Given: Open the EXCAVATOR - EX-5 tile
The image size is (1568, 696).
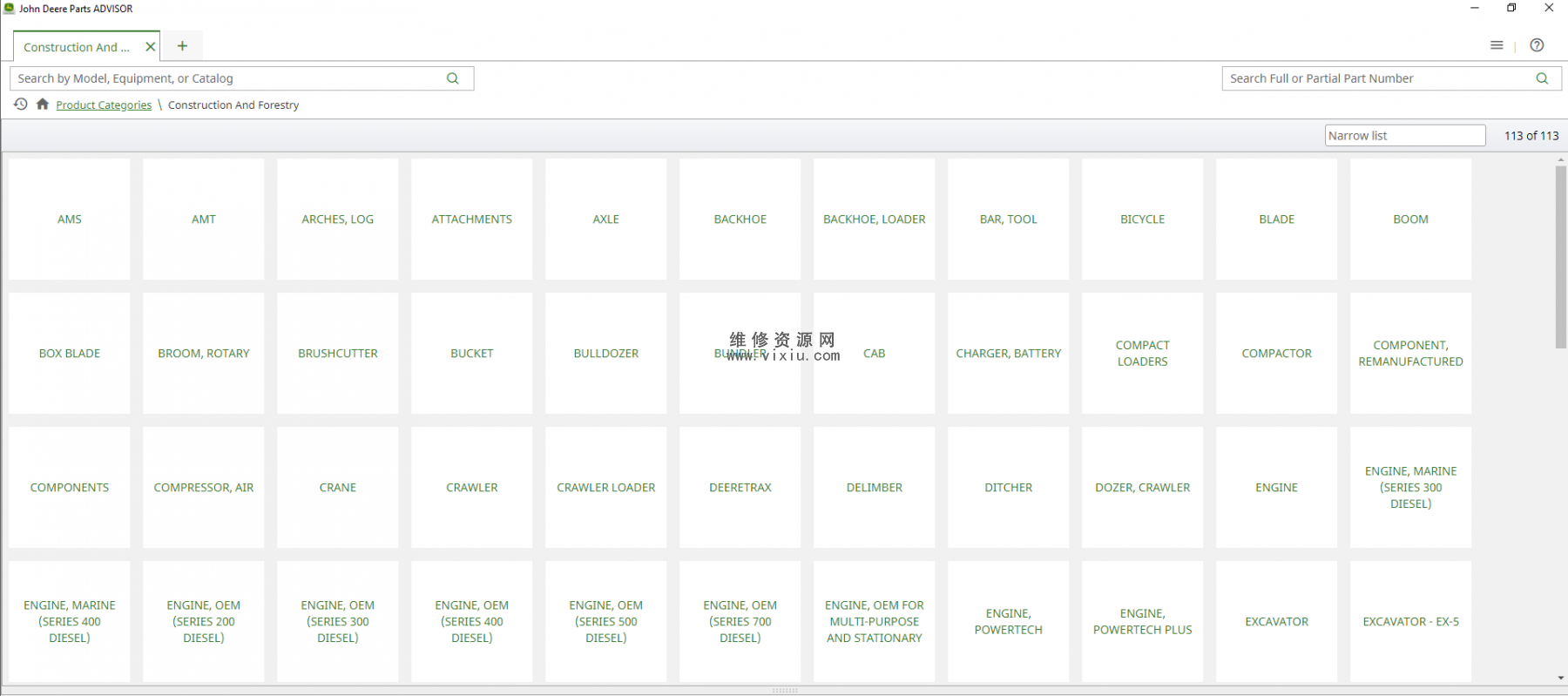Looking at the screenshot, I should (1411, 622).
